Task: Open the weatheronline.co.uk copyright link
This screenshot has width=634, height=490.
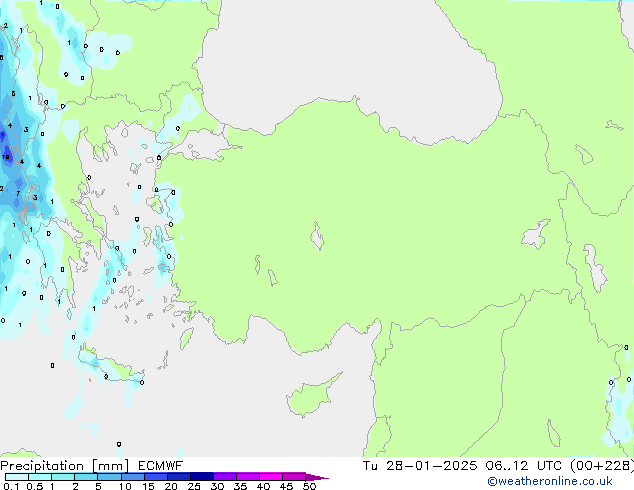Action: (550, 481)
